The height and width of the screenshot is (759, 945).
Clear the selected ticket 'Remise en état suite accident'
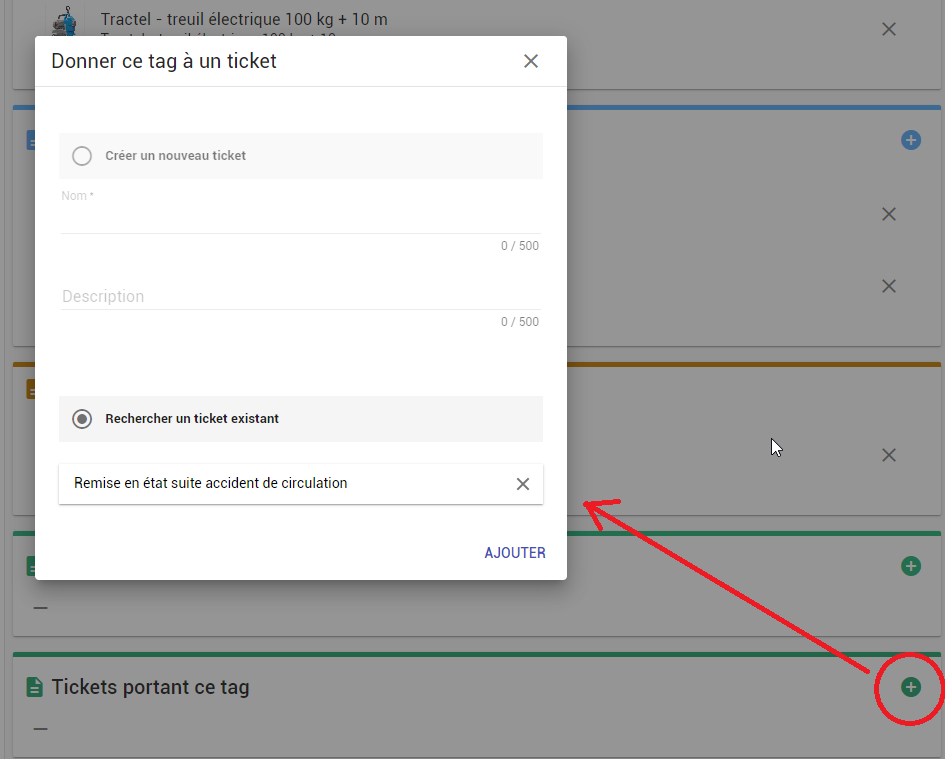523,483
